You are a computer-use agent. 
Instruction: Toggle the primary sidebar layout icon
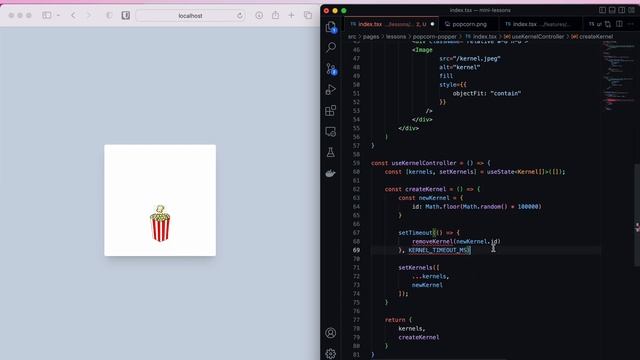pos(602,10)
